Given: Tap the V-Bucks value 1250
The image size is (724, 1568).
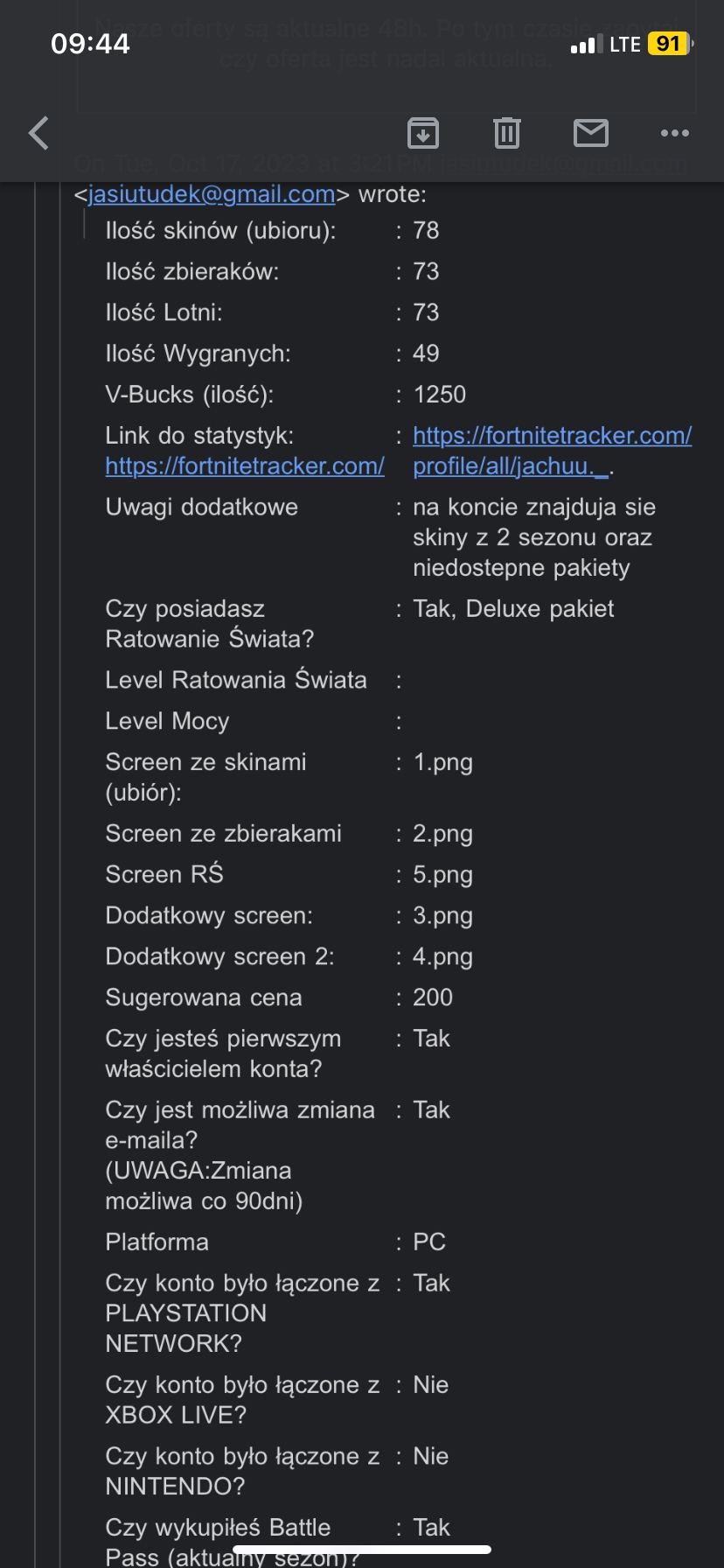Looking at the screenshot, I should tap(439, 395).
